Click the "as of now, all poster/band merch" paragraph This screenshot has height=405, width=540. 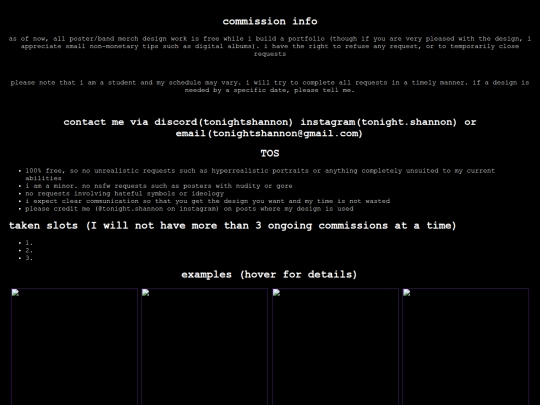(x=270, y=46)
